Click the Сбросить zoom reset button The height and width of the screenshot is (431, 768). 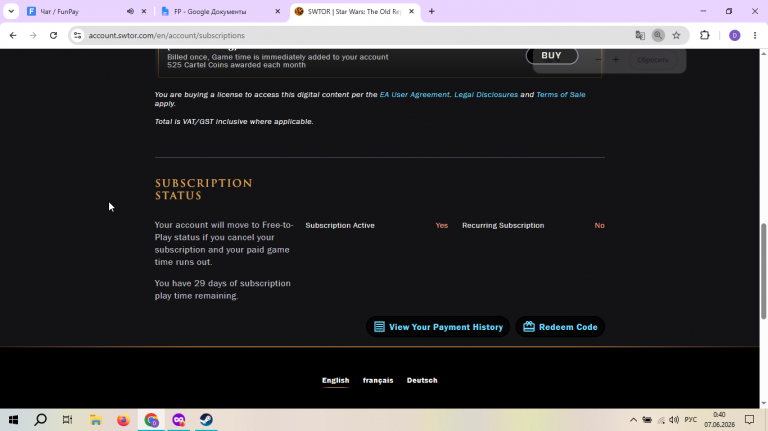point(653,60)
